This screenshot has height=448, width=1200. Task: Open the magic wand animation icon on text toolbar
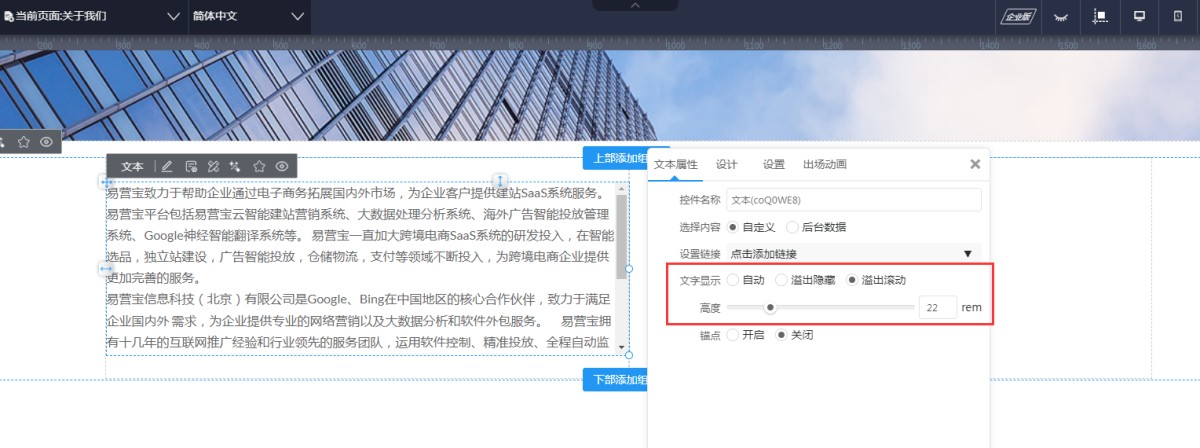tap(236, 166)
